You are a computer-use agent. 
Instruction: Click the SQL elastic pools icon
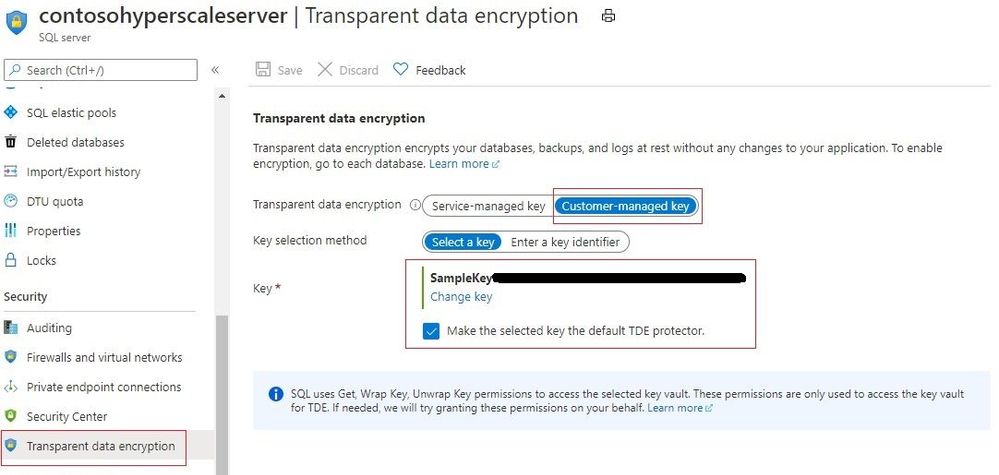(11, 113)
